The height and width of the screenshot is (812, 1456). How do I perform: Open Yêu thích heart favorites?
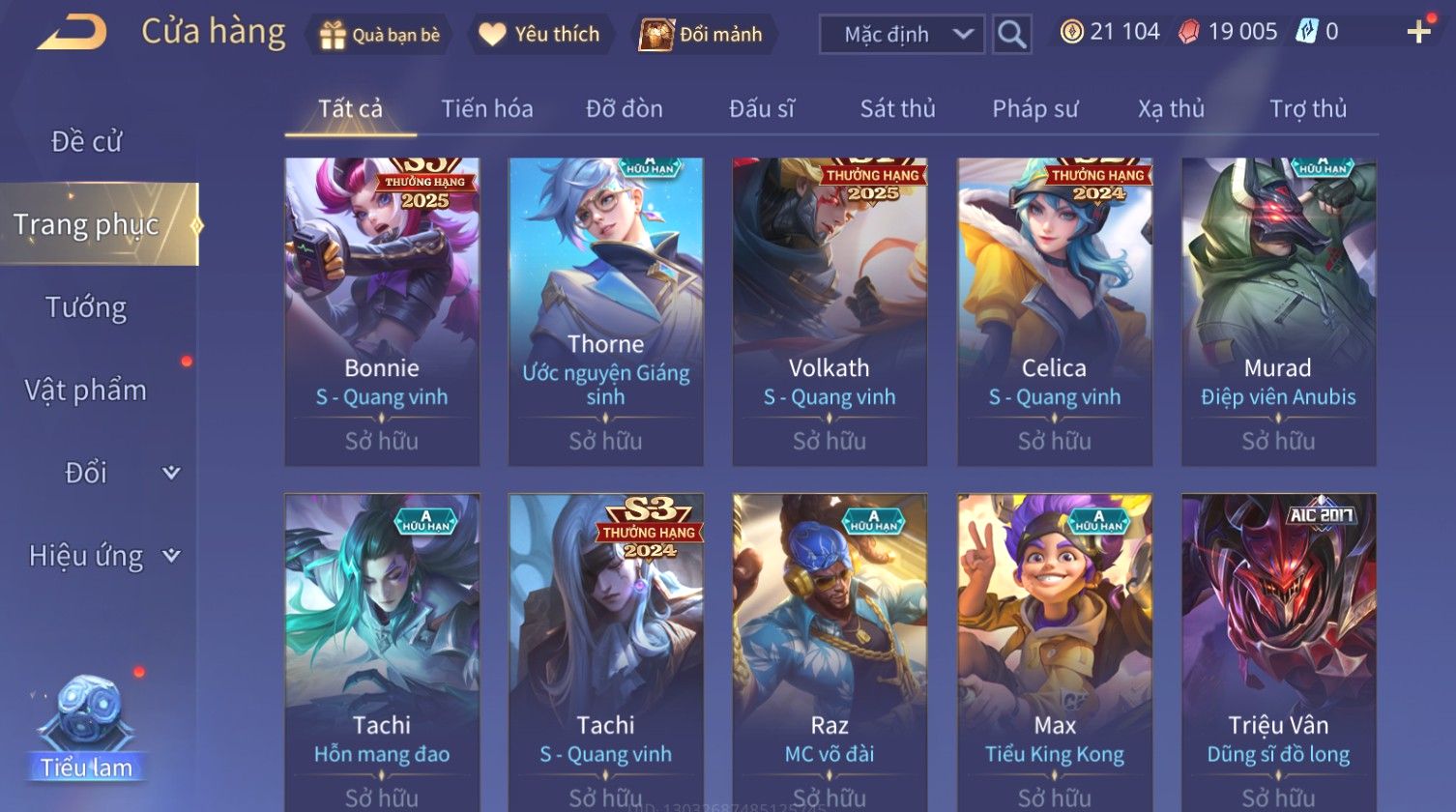[492, 35]
